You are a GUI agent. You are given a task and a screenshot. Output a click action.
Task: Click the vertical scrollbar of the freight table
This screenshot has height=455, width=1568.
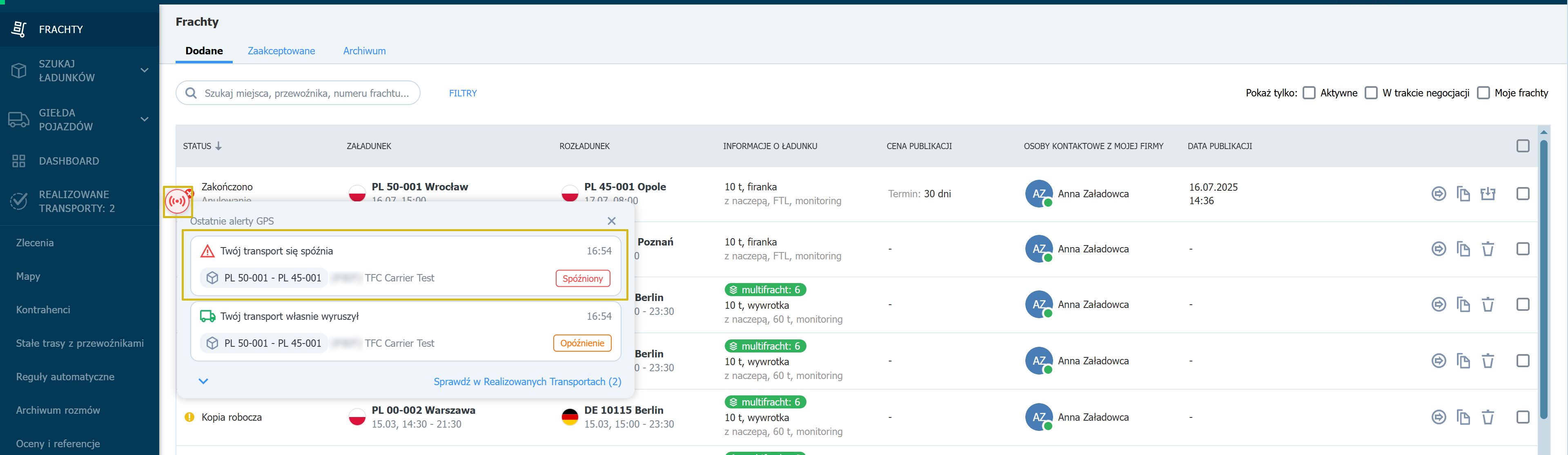point(1543,280)
